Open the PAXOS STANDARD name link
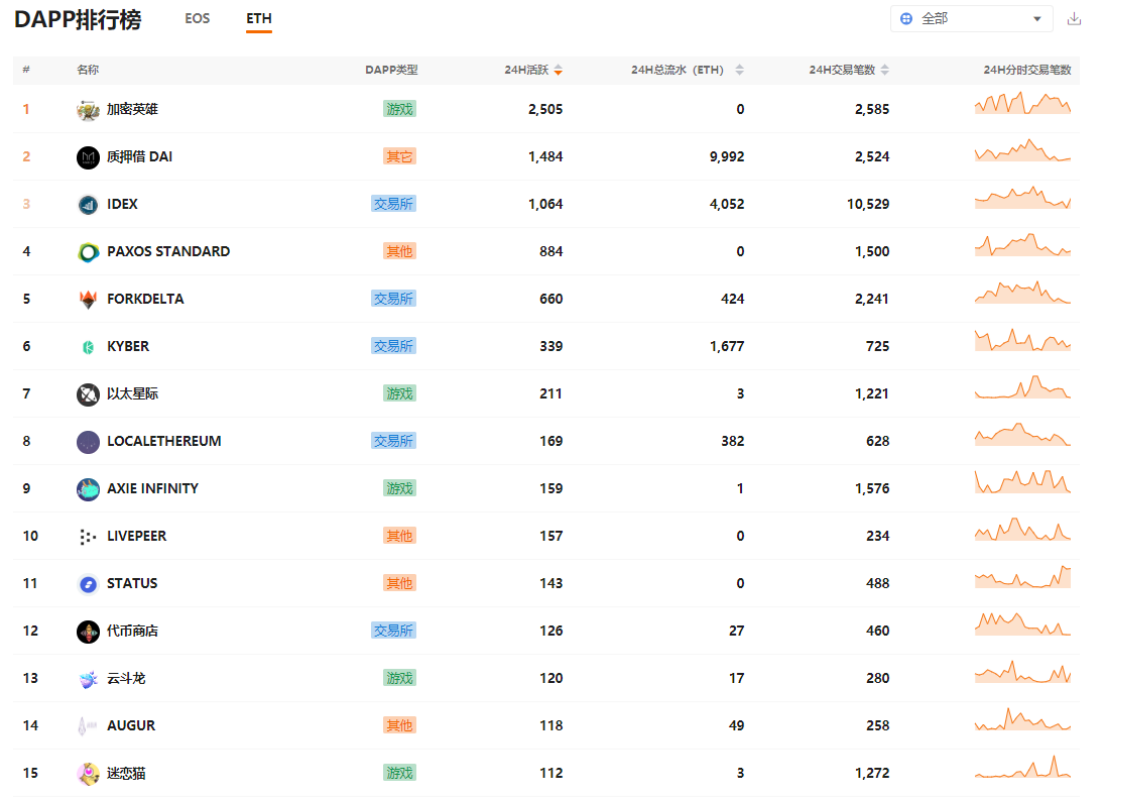 168,251
